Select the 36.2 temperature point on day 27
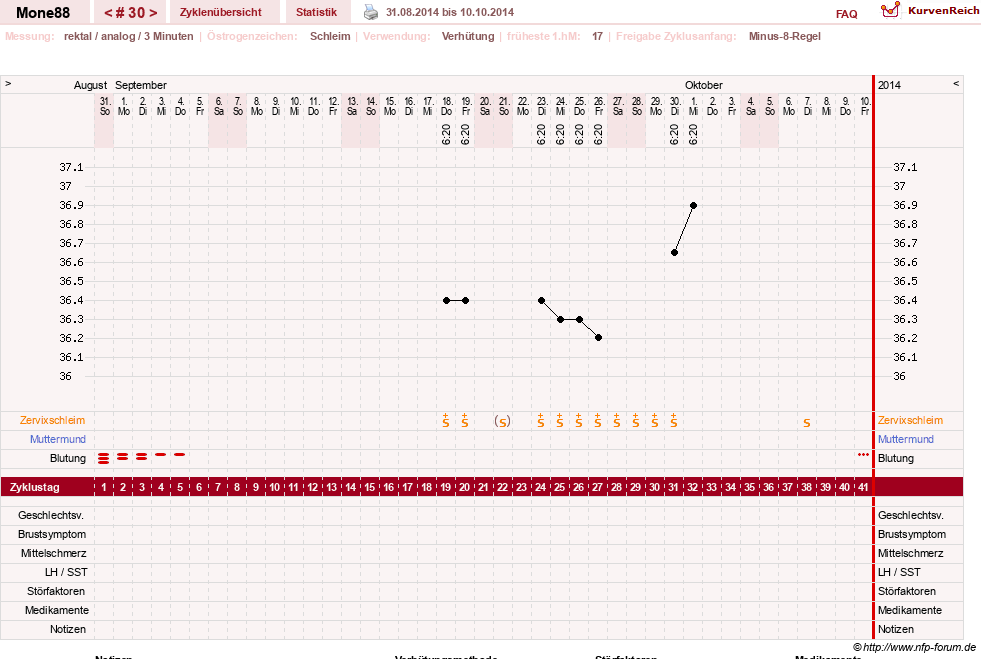Viewport: 981px width, 659px height. pyautogui.click(x=598, y=337)
